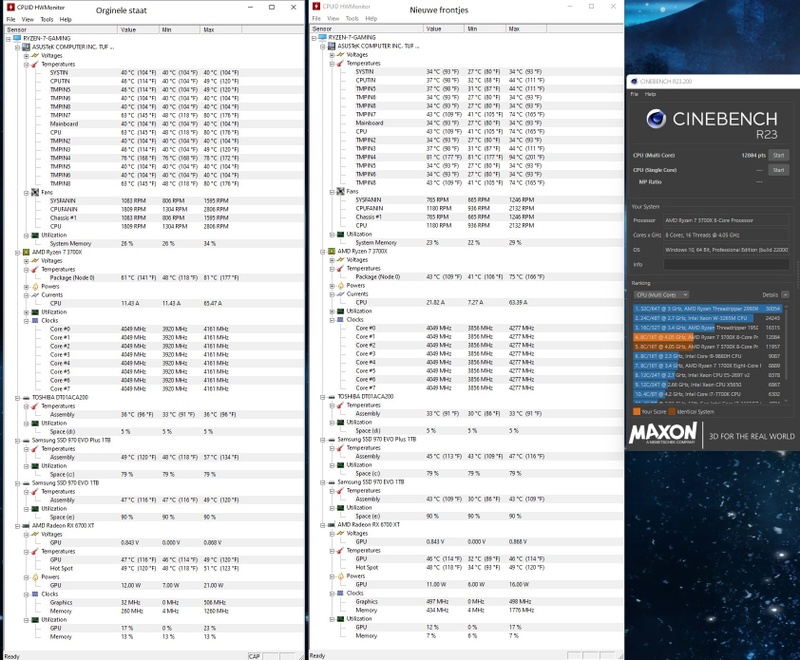Click ASUSTeK Temperatures thermometer icon in Orginele staat window
Image resolution: width=800 pixels, height=660 pixels.
pos(35,64)
